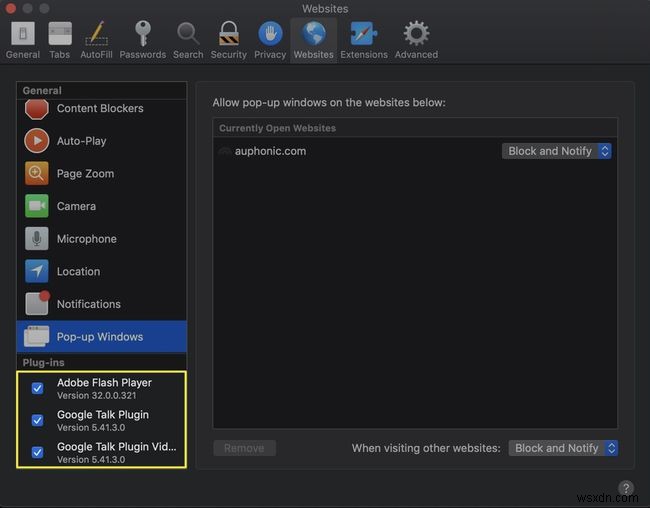The height and width of the screenshot is (508, 650).
Task: Select Location label in sidebar list
Action: point(78,272)
